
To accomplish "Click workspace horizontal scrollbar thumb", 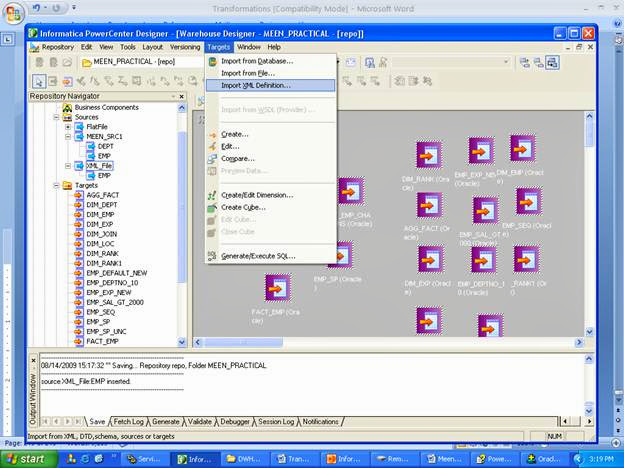I will pyautogui.click(x=243, y=342).
